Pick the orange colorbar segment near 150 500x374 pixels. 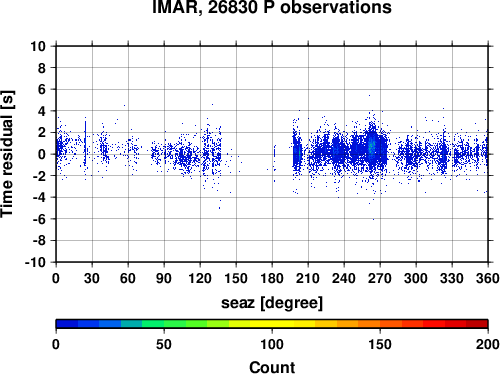380,324
